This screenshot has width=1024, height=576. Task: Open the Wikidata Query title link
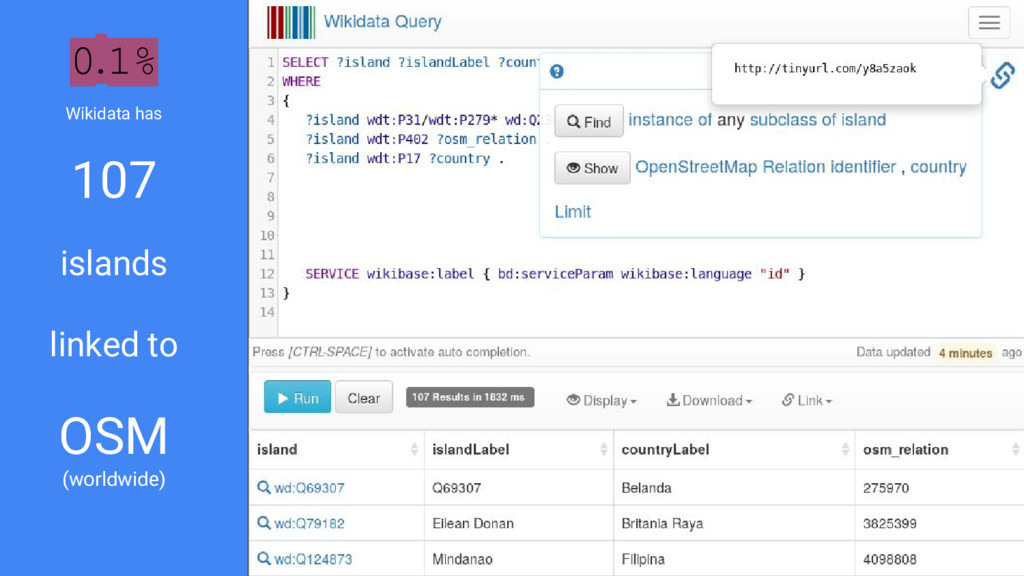(383, 22)
